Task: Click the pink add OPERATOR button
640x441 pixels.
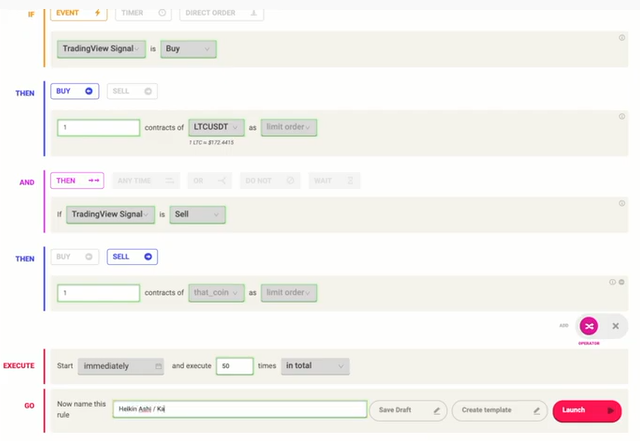Action: (589, 326)
